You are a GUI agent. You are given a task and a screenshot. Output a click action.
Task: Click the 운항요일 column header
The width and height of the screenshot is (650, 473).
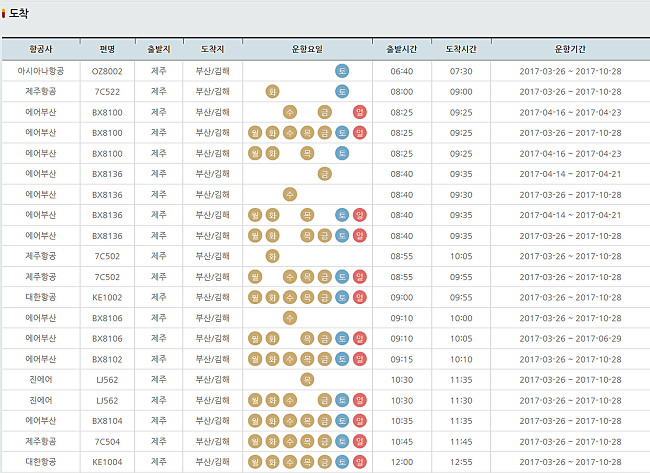[307, 49]
